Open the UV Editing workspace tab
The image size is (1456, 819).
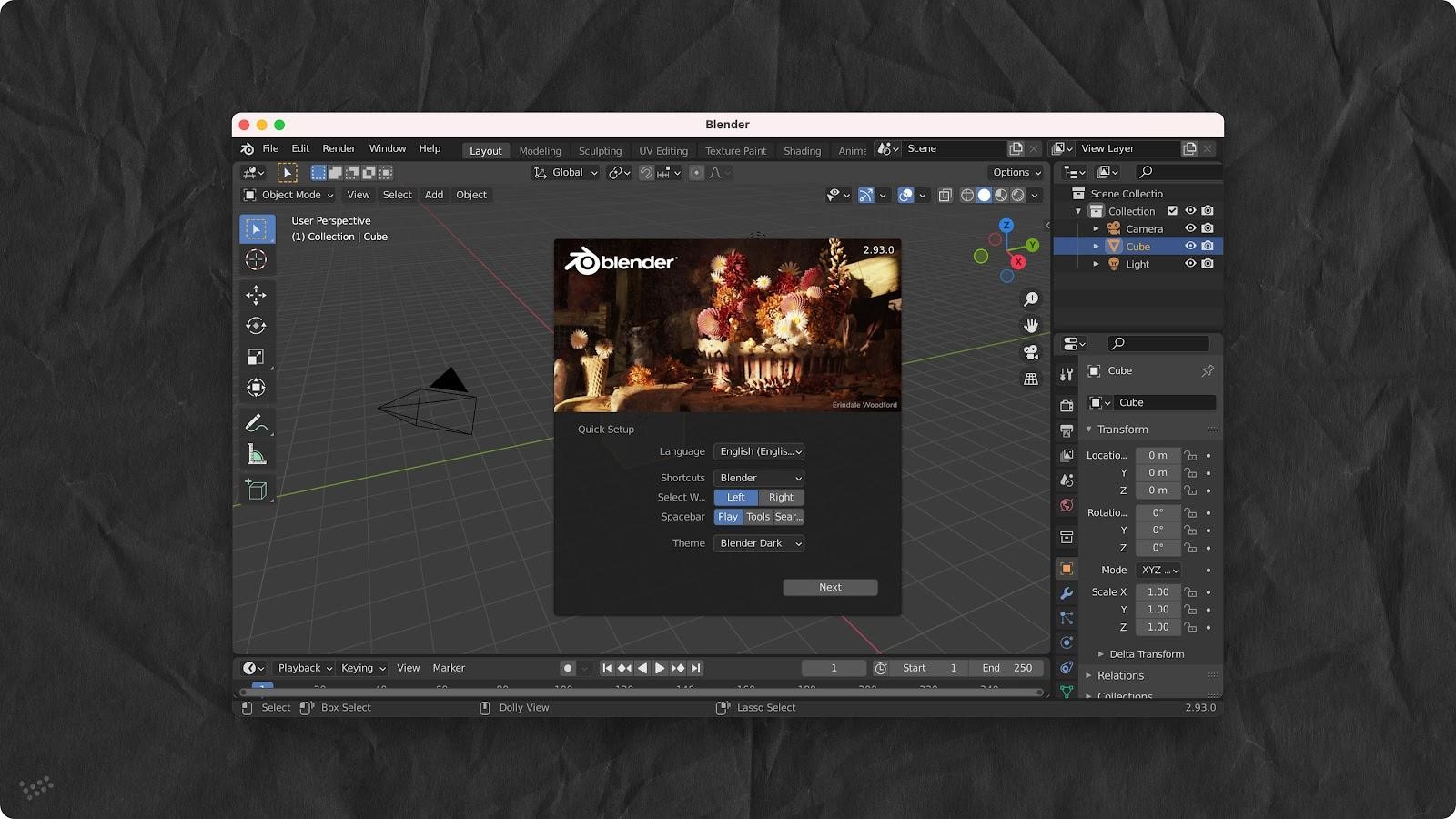tap(663, 151)
